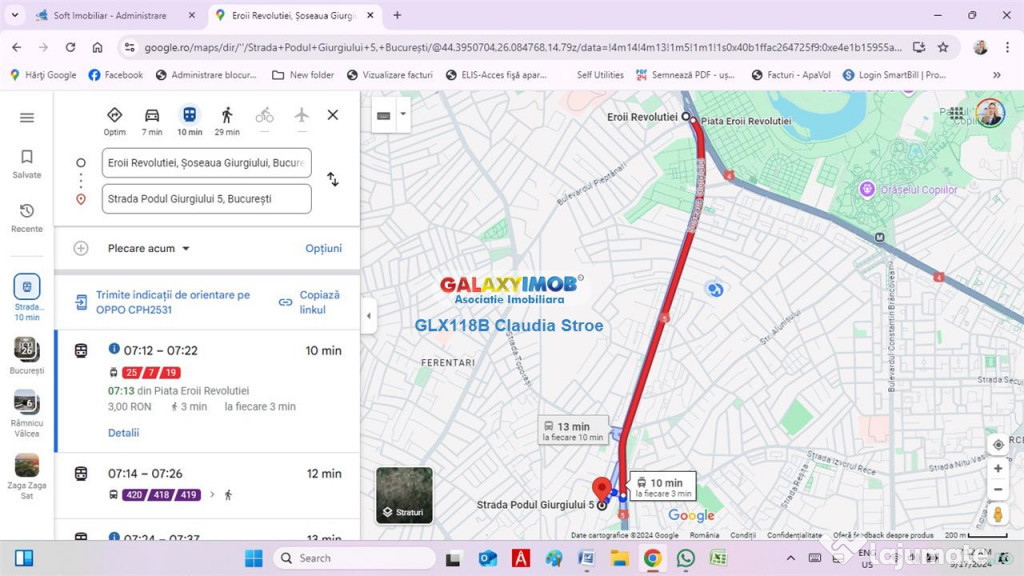1024x576 pixels.
Task: Go to browser home page
Action: tap(97, 47)
